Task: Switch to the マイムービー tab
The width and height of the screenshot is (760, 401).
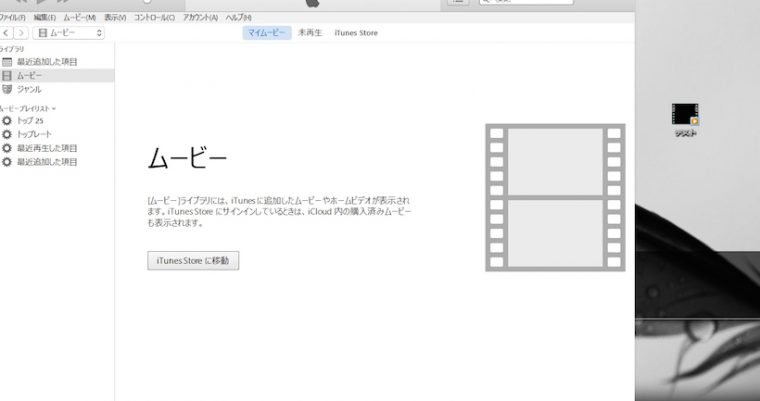Action: 267,33
